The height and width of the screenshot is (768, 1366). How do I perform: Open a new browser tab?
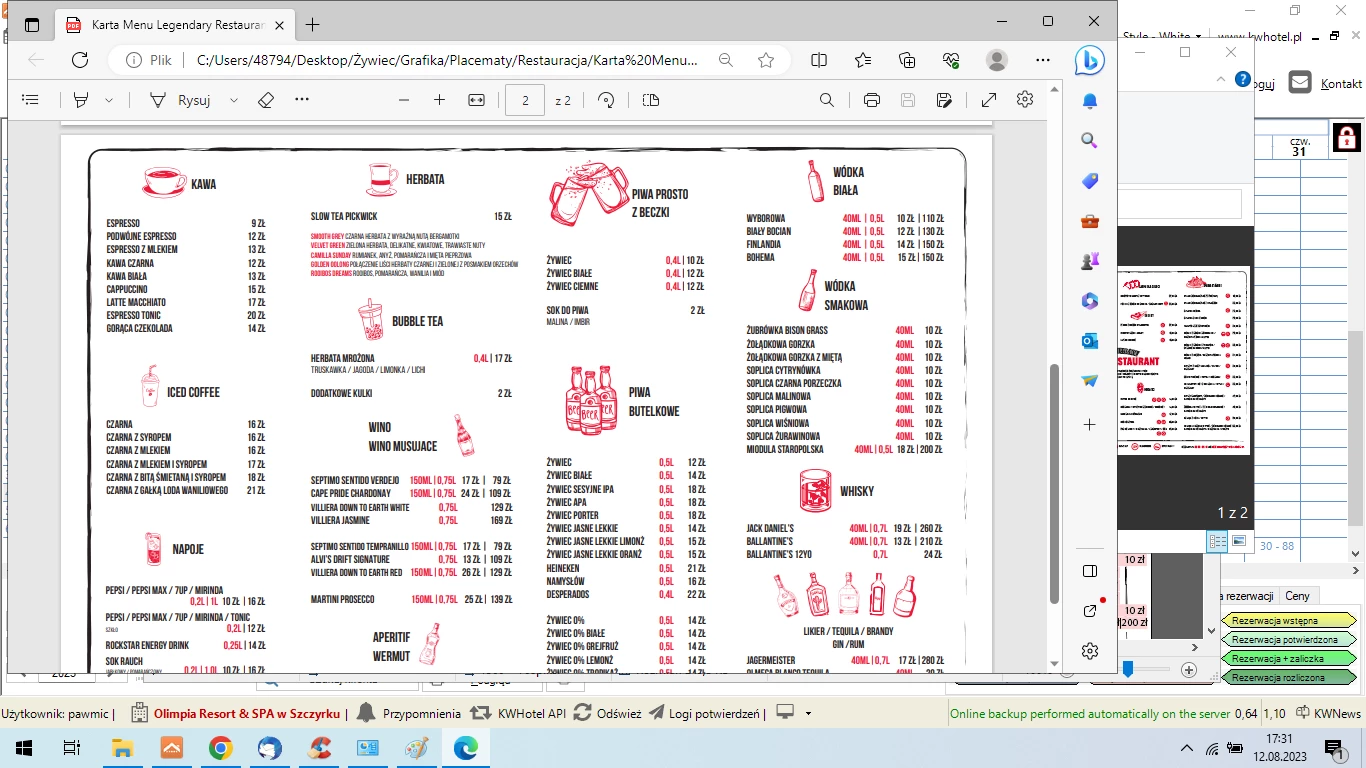coord(313,24)
